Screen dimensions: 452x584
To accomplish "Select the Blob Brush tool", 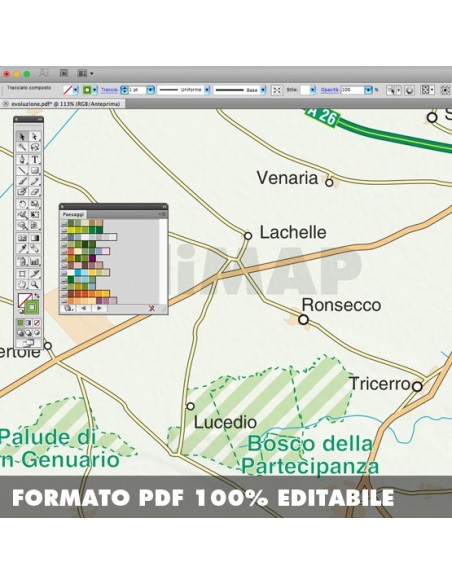I will [x=22, y=191].
